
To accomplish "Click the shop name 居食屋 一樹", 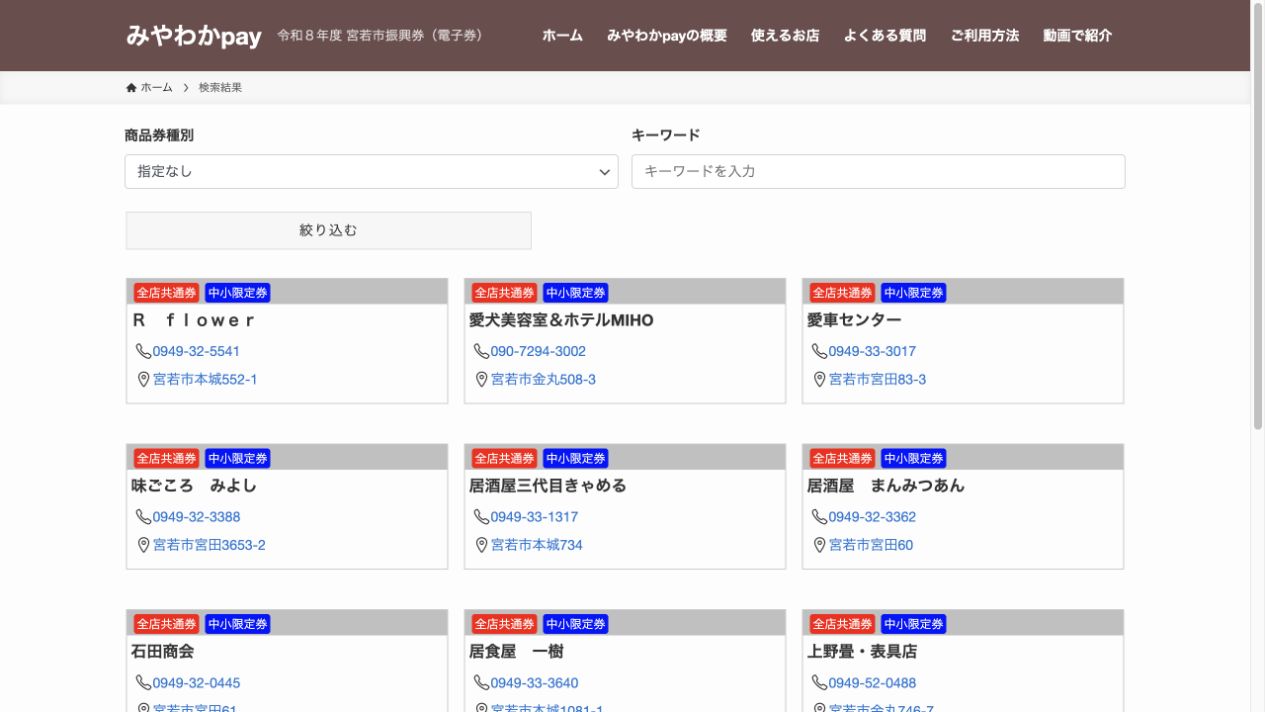I will (x=517, y=652).
